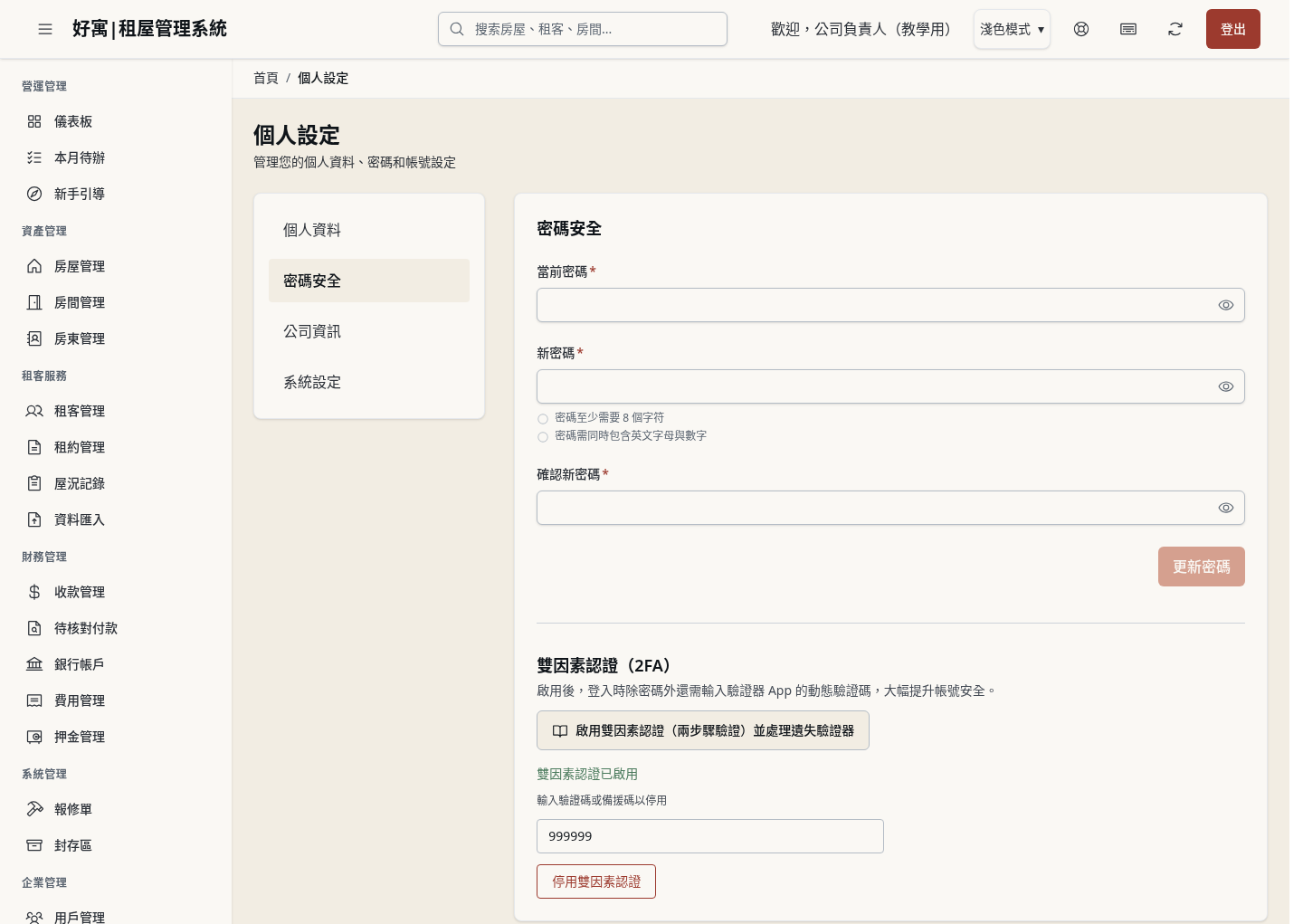Click the 更新密碼 button
Viewport: 1303px width, 924px height.
[1202, 567]
